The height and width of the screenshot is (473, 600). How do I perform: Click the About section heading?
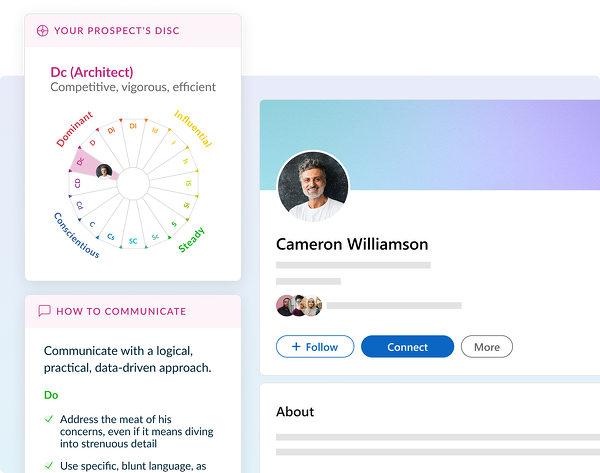tap(295, 411)
